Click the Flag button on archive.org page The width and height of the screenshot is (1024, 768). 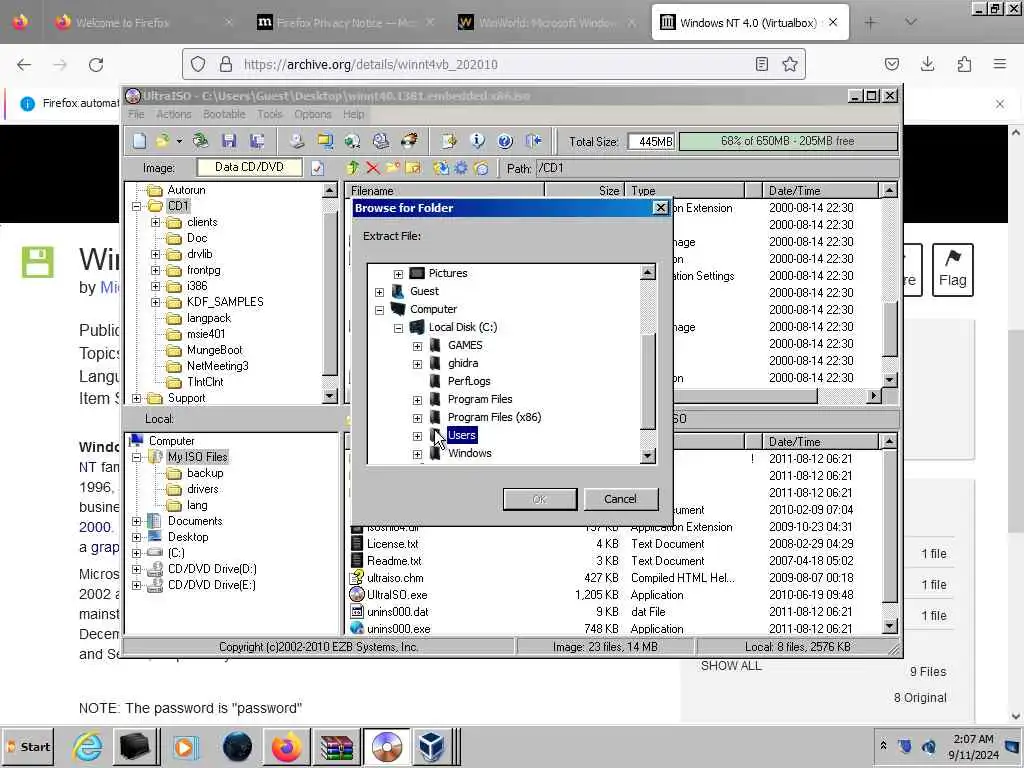pos(952,270)
